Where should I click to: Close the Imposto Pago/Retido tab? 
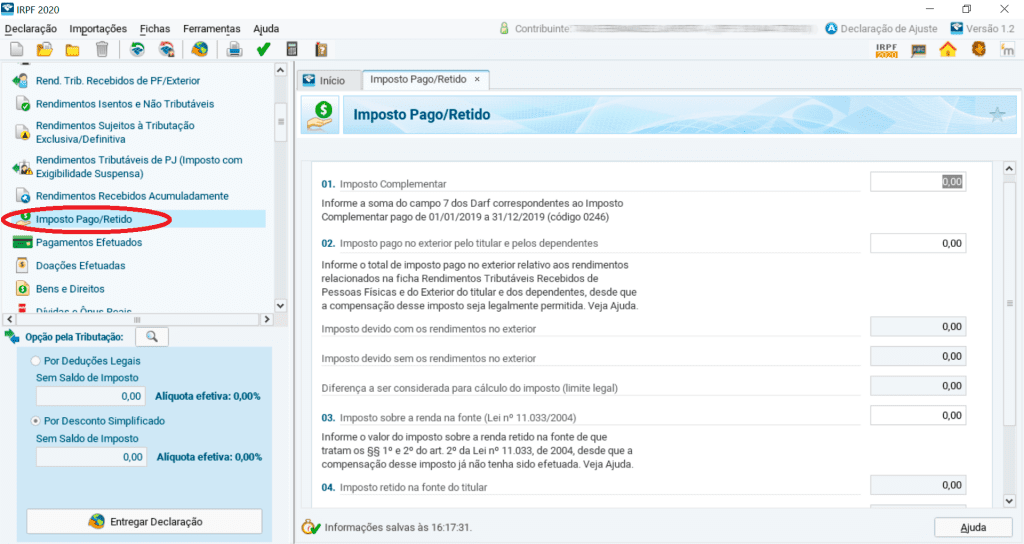(x=477, y=79)
